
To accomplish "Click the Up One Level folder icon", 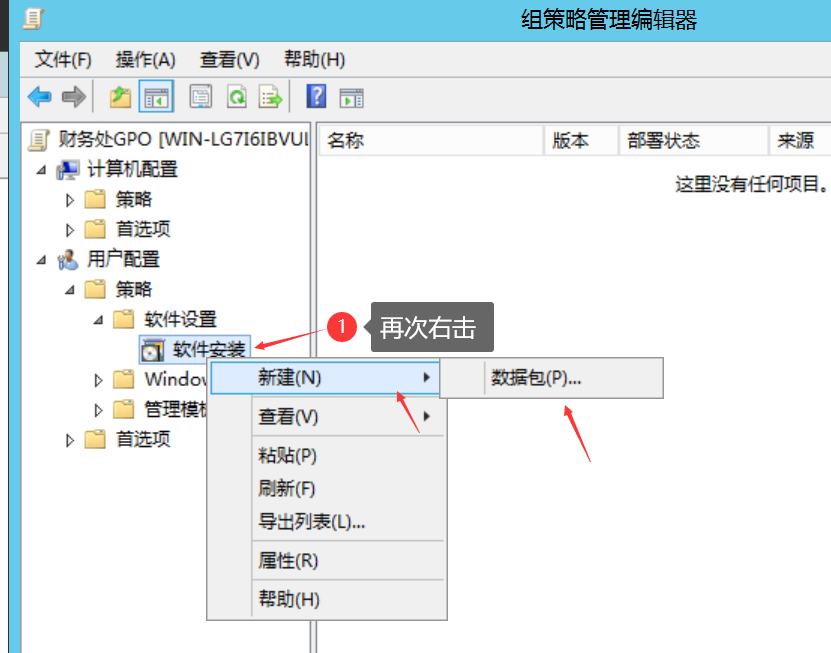I will point(120,97).
